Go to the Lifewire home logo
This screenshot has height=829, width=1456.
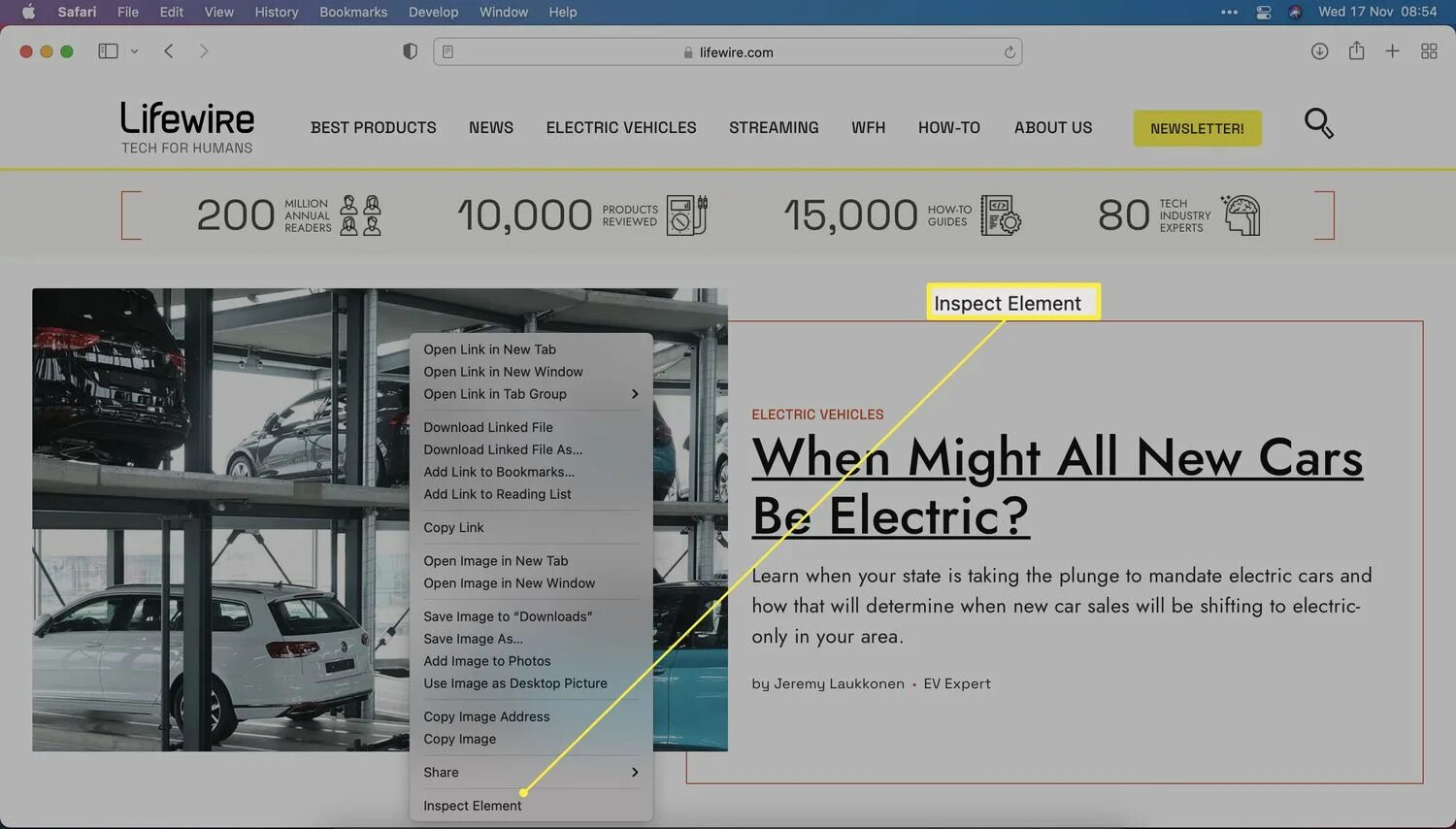click(187, 127)
